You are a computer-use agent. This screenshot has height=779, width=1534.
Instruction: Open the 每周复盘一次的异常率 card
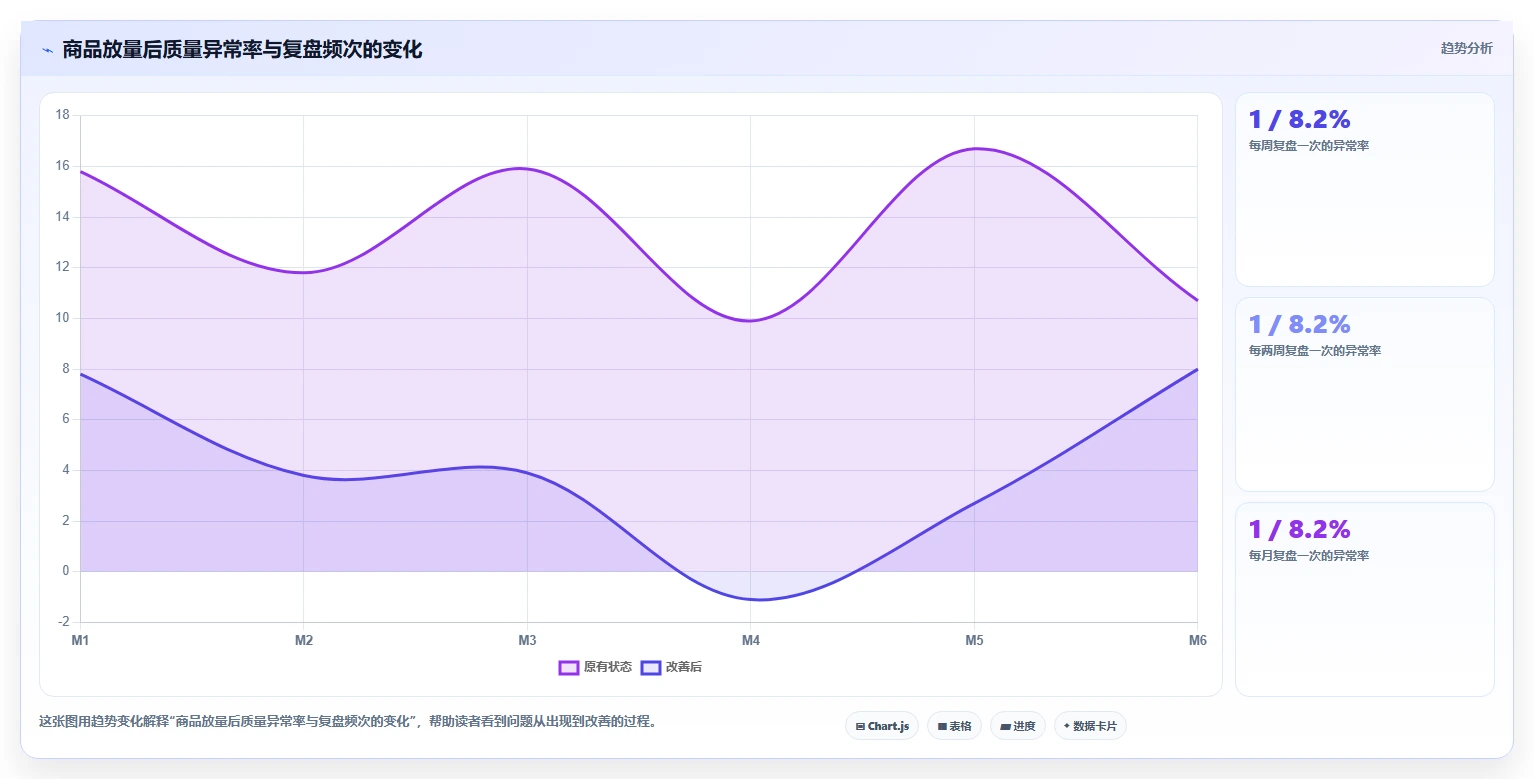pos(1365,190)
